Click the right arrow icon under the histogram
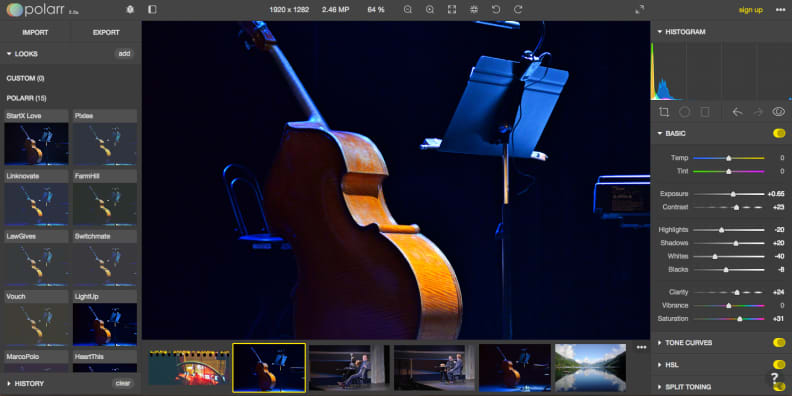Screen dimensions: 792x396 pyautogui.click(x=758, y=112)
